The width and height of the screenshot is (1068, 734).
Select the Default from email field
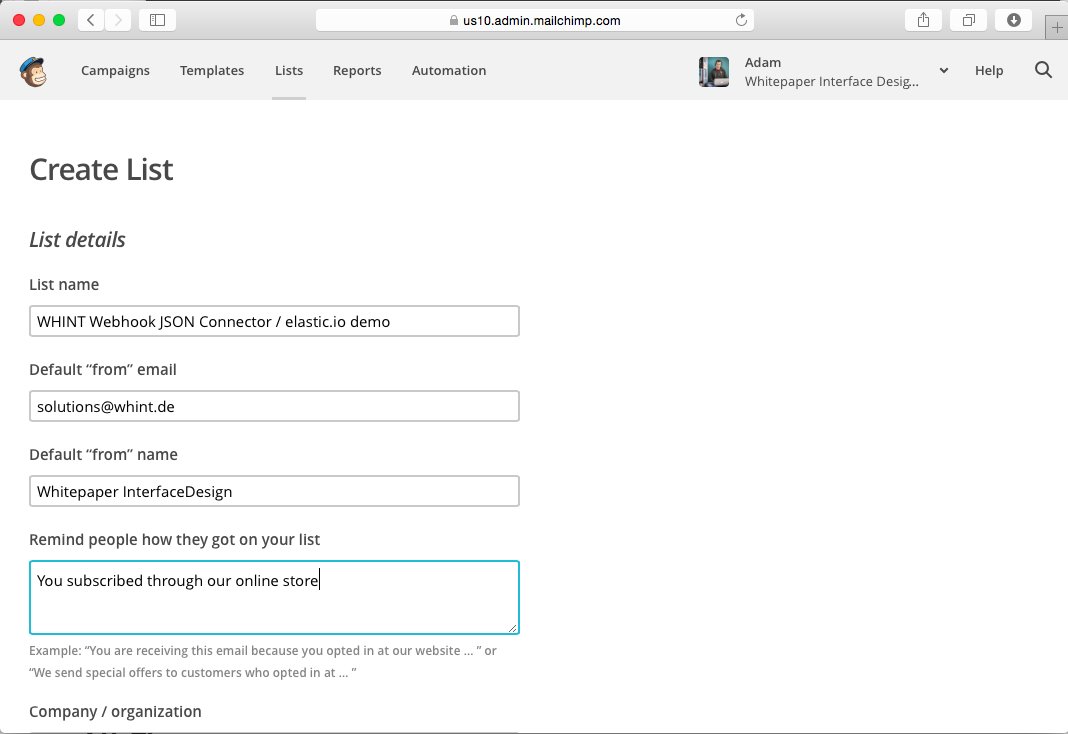point(274,406)
